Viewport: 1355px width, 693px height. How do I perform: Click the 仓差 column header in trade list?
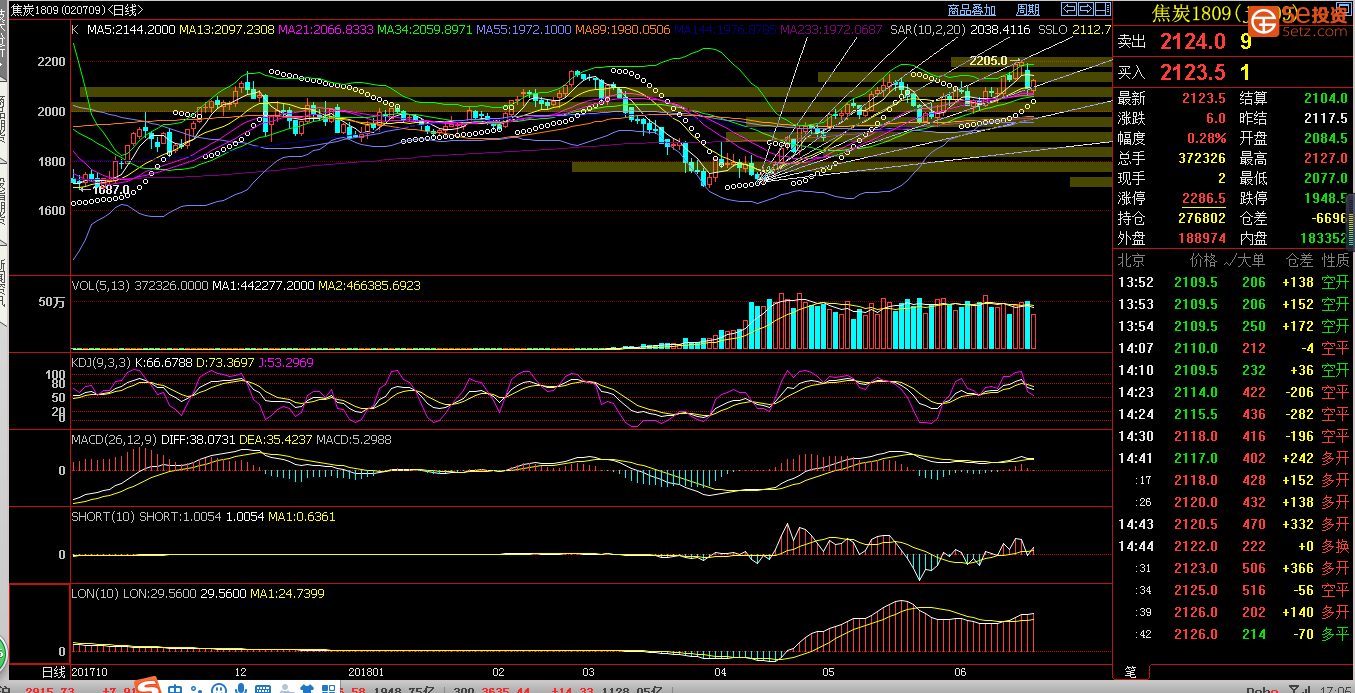click(x=1299, y=260)
